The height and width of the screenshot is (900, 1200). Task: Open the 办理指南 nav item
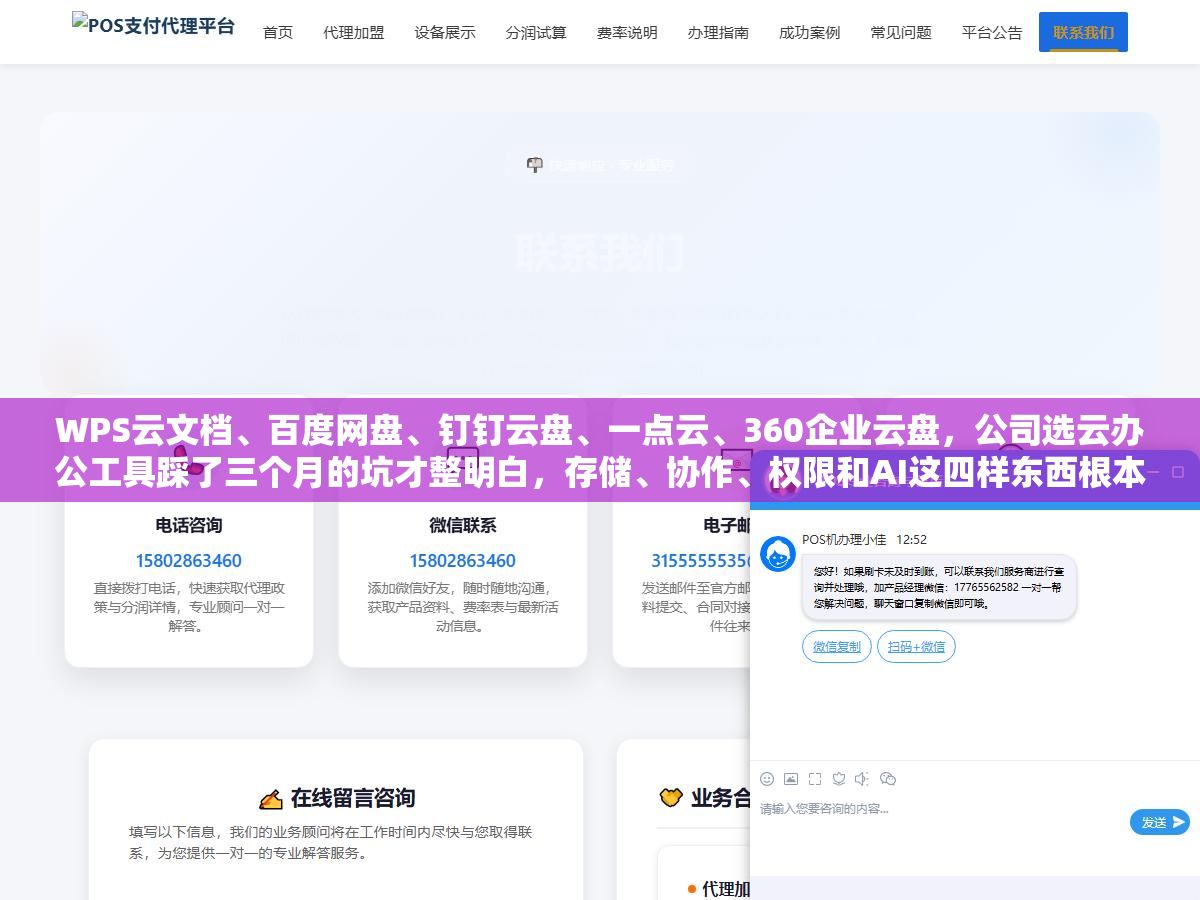coord(718,32)
